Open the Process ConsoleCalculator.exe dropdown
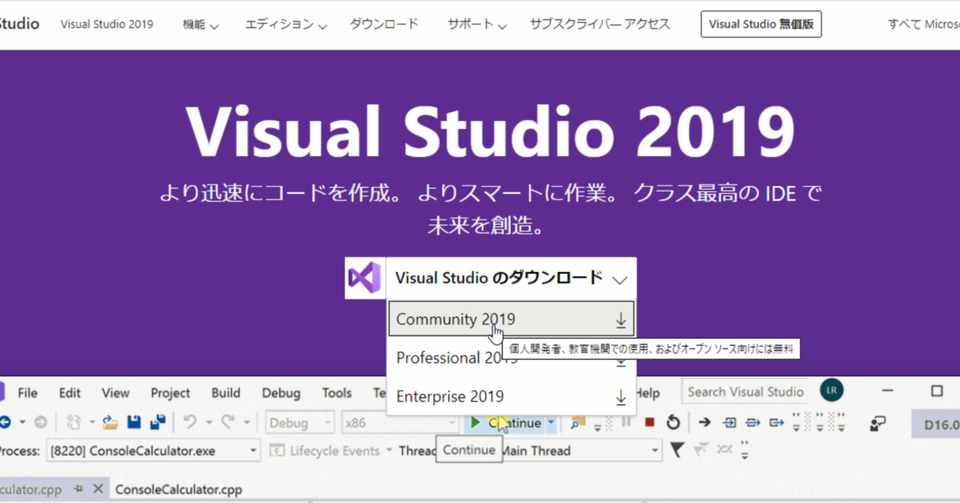The width and height of the screenshot is (960, 503). pyautogui.click(x=153, y=451)
